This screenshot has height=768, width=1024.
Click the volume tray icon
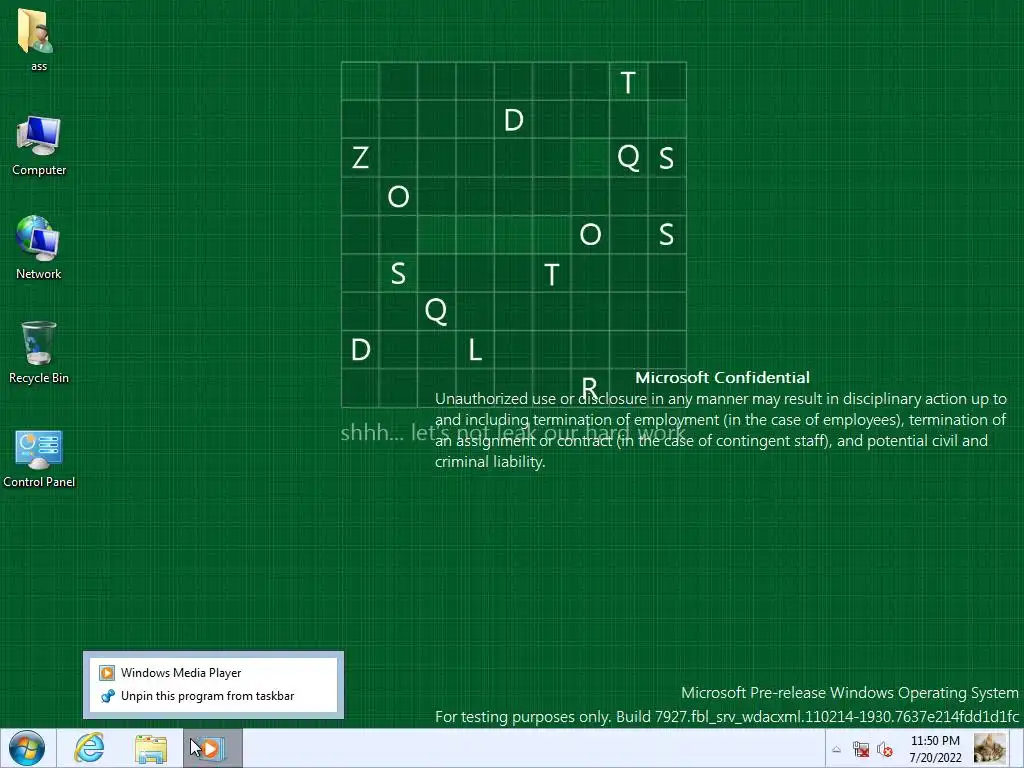point(885,750)
